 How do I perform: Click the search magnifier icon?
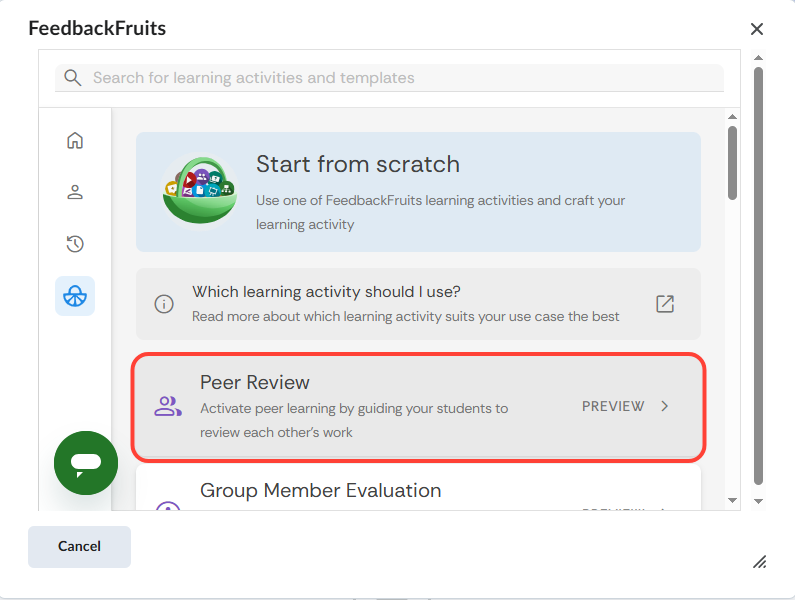(72, 78)
